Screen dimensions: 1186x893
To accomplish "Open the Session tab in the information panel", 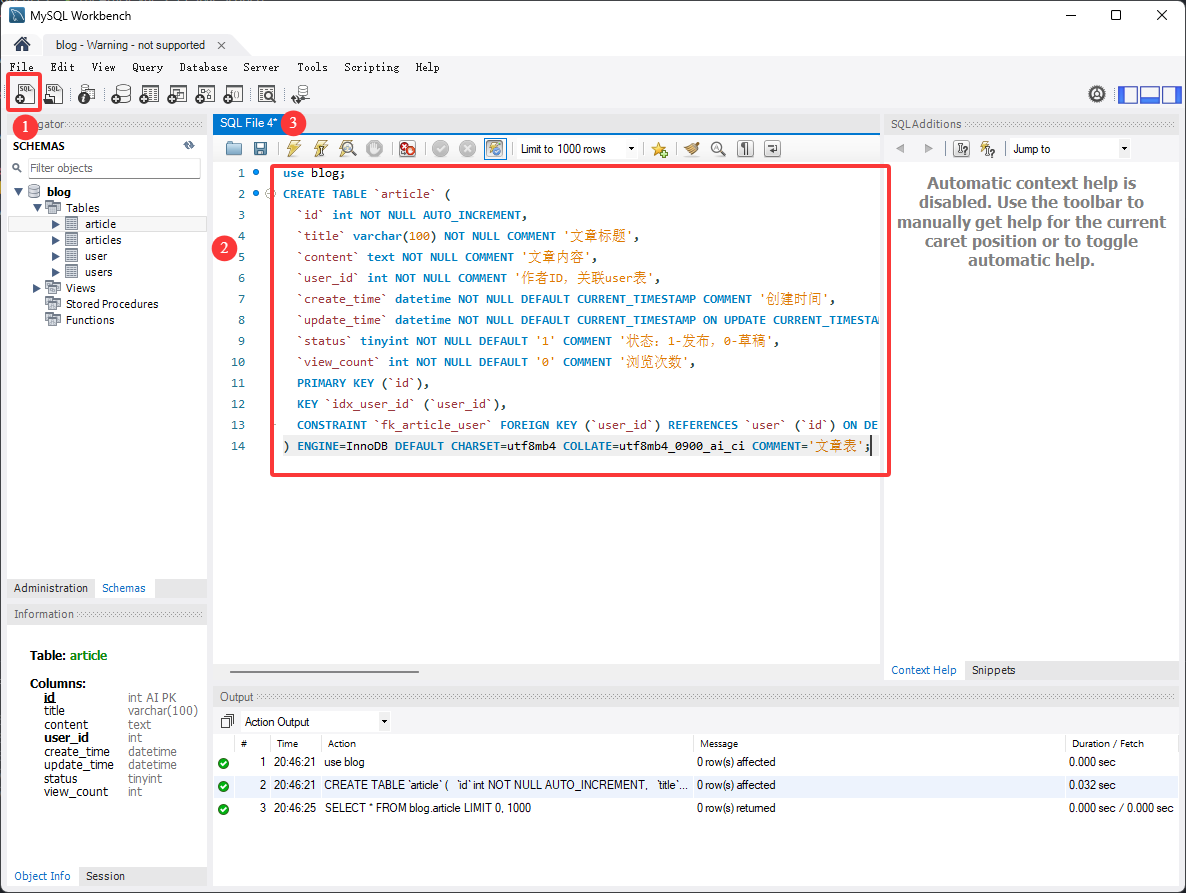I will [105, 876].
